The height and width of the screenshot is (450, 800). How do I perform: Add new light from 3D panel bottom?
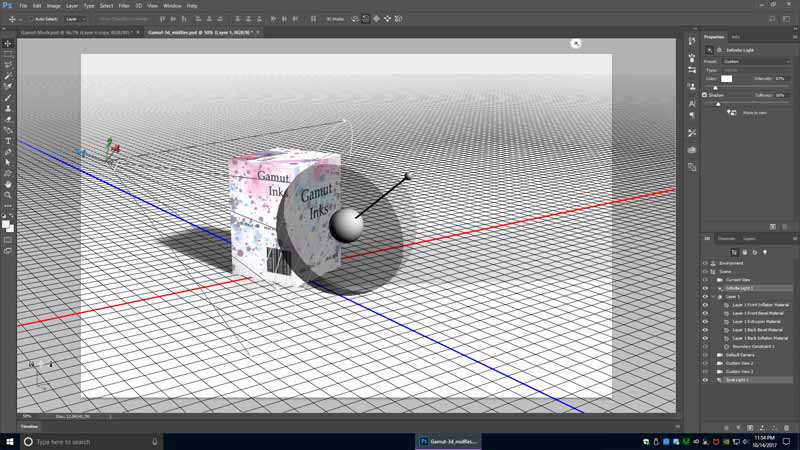click(738, 428)
